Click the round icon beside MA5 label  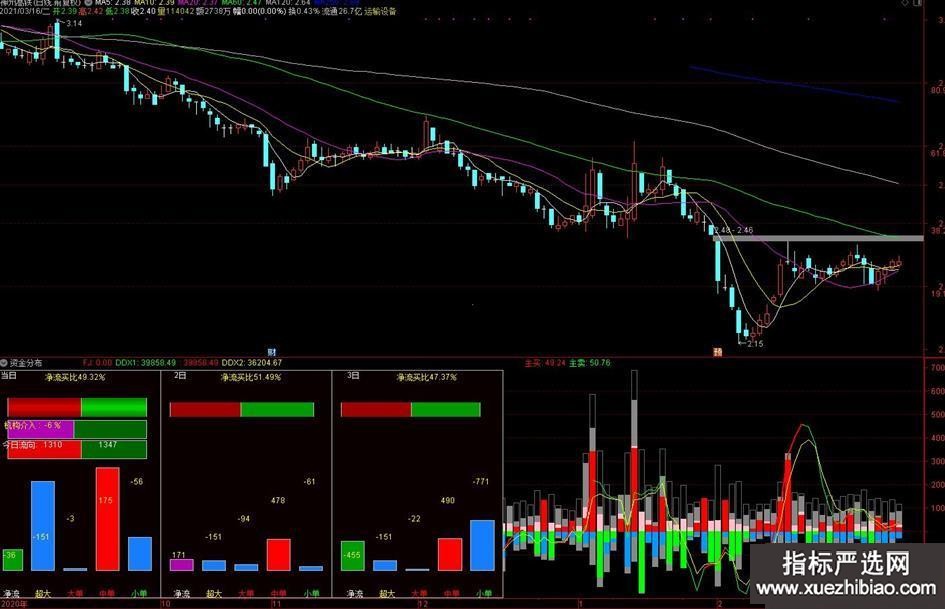pos(90,4)
